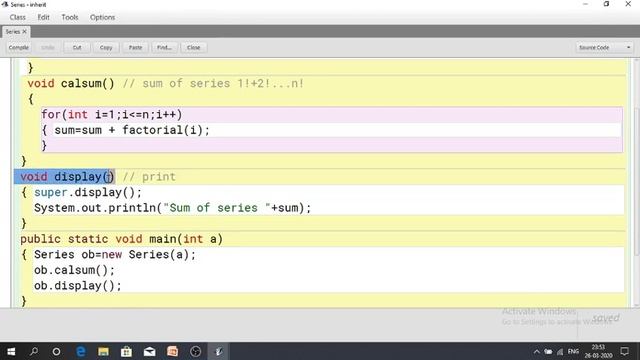The width and height of the screenshot is (640, 360).
Task: Click the 'ob.calsum();' line
Action: 74,270
